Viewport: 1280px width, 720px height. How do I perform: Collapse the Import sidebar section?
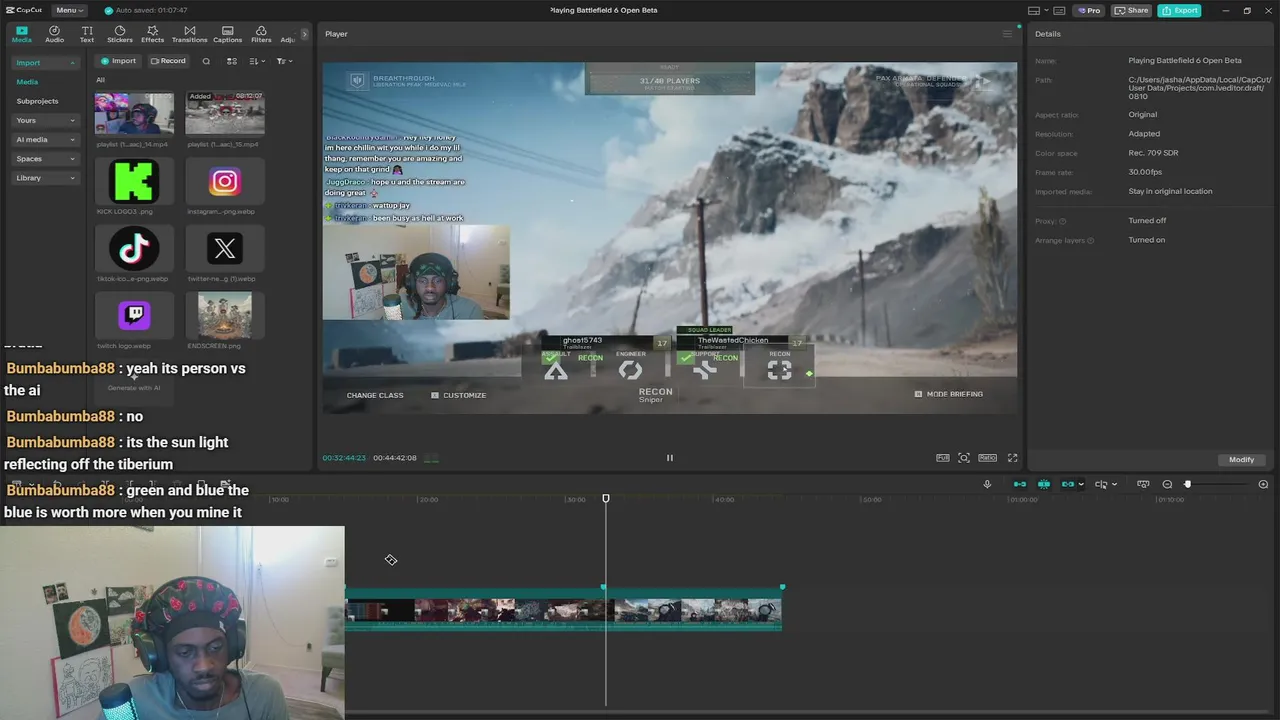45,63
